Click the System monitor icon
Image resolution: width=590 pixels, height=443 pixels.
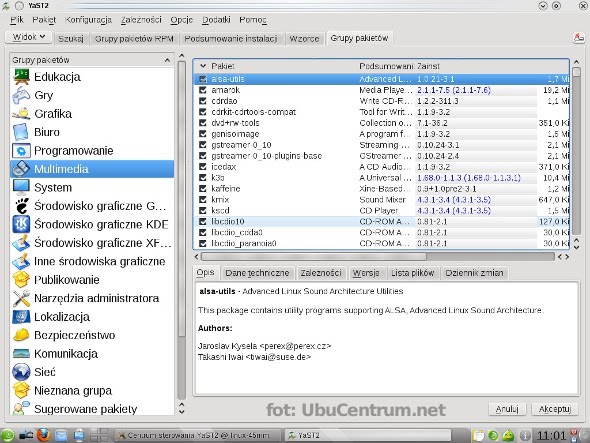pyautogui.click(x=21, y=187)
